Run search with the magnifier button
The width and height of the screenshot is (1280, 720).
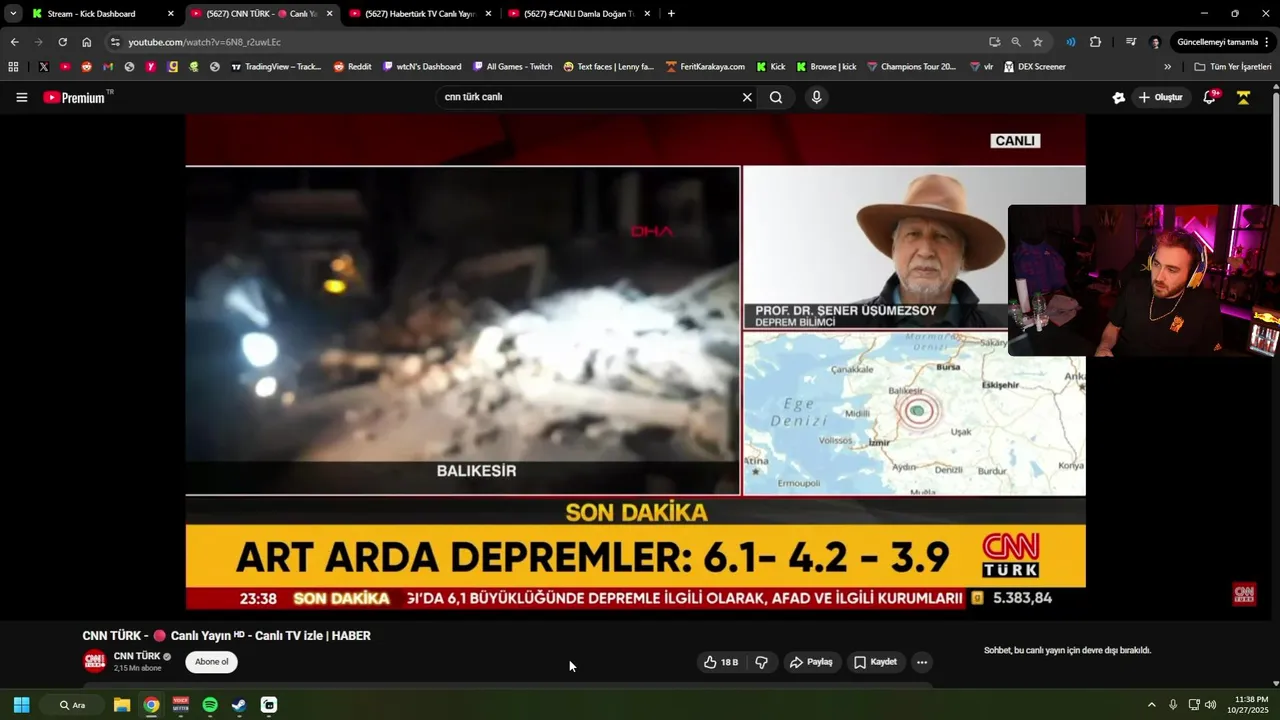(776, 97)
